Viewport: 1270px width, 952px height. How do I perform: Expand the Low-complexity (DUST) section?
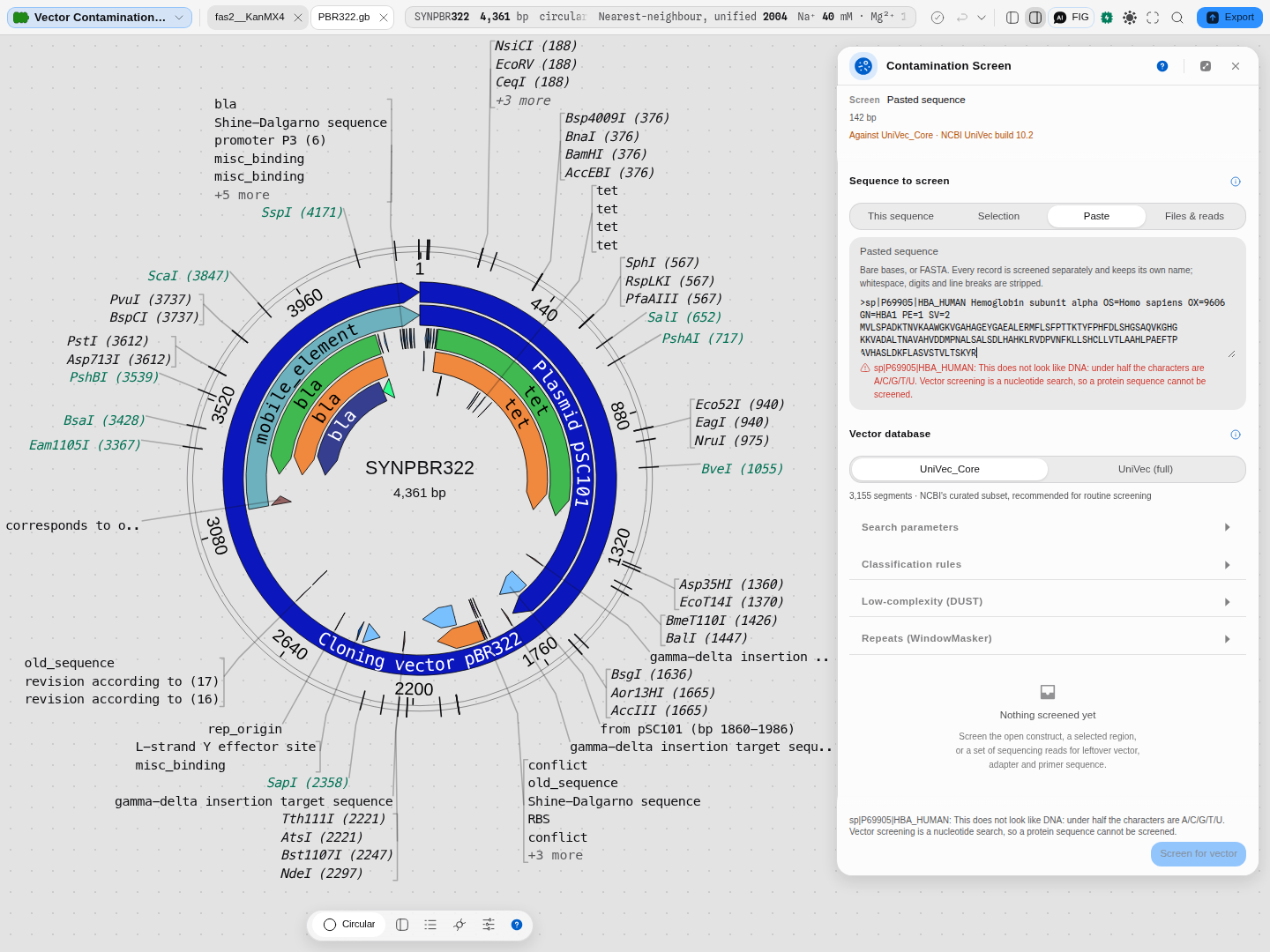pyautogui.click(x=1048, y=601)
